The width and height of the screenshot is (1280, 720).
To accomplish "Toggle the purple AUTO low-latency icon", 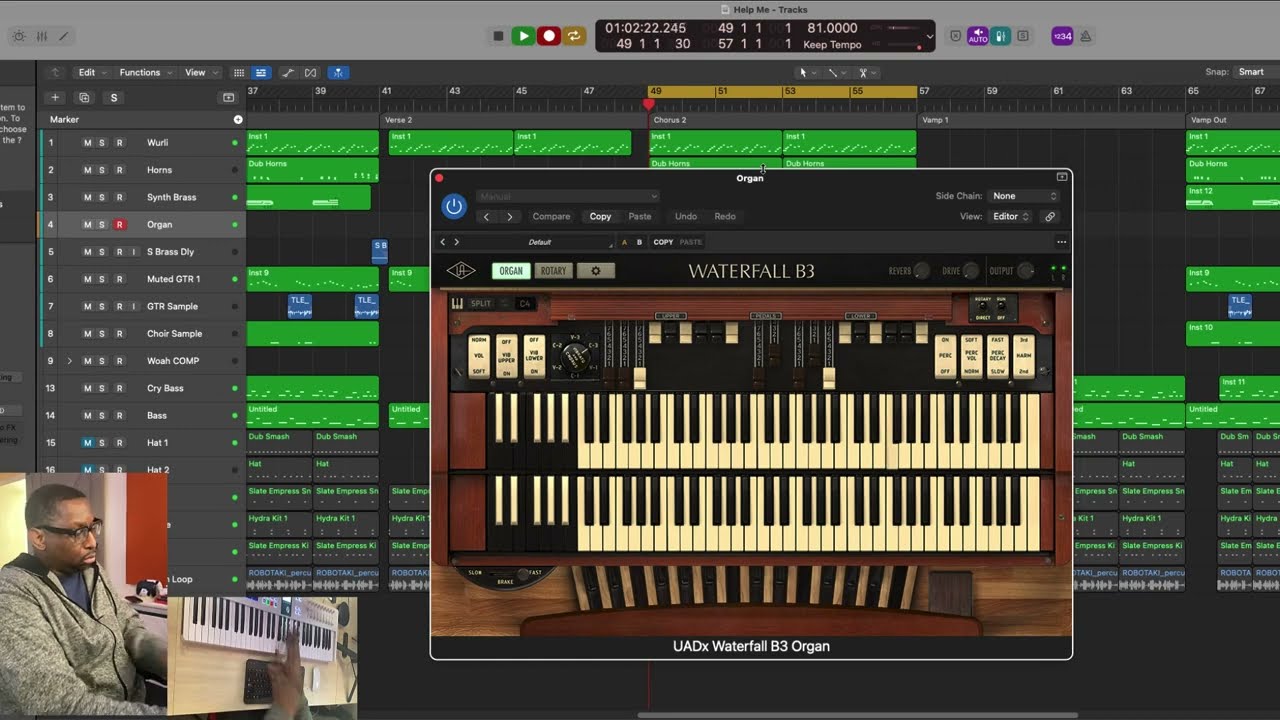I will [x=978, y=36].
